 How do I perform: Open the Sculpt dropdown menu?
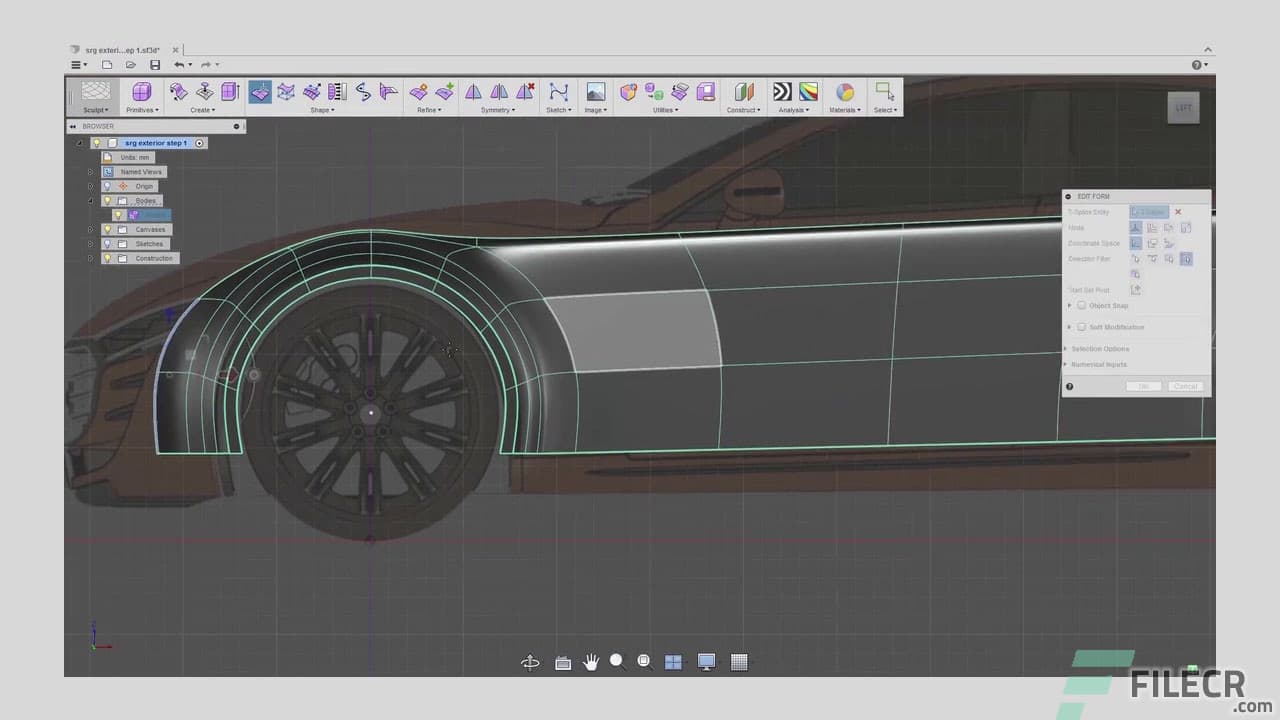pyautogui.click(x=95, y=110)
